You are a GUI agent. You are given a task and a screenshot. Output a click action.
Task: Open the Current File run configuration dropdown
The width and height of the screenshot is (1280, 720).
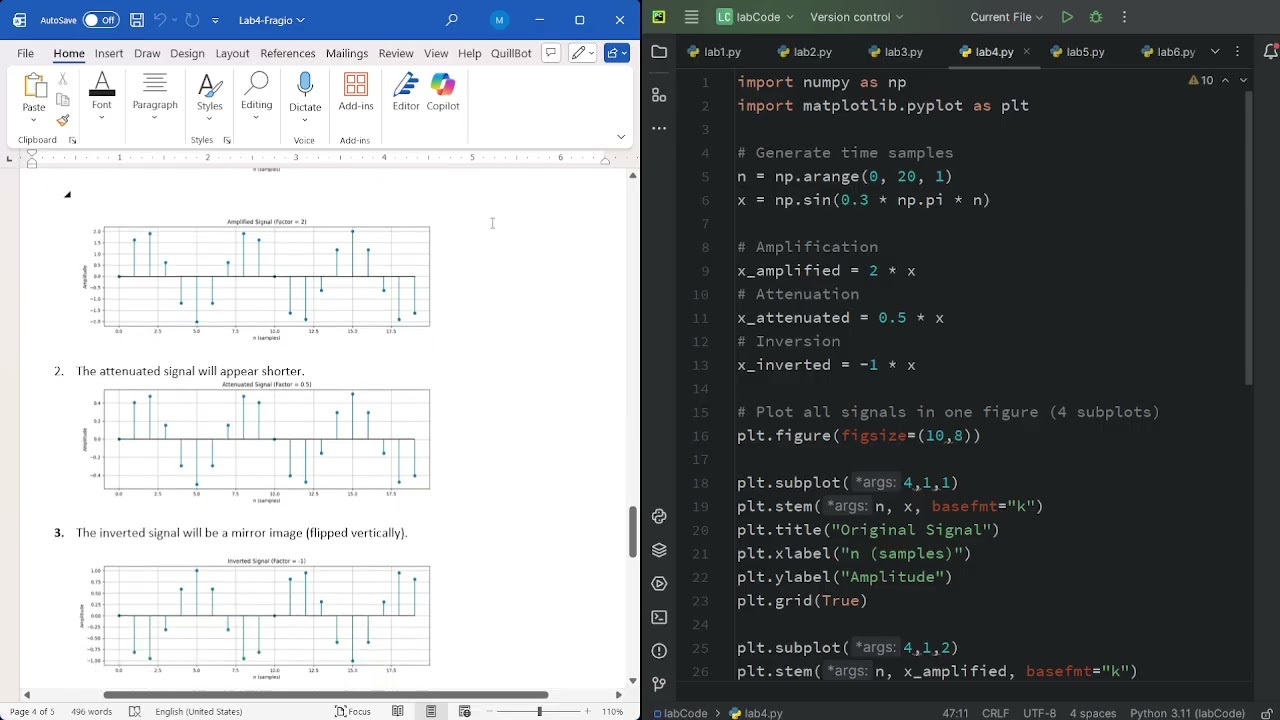[1007, 17]
